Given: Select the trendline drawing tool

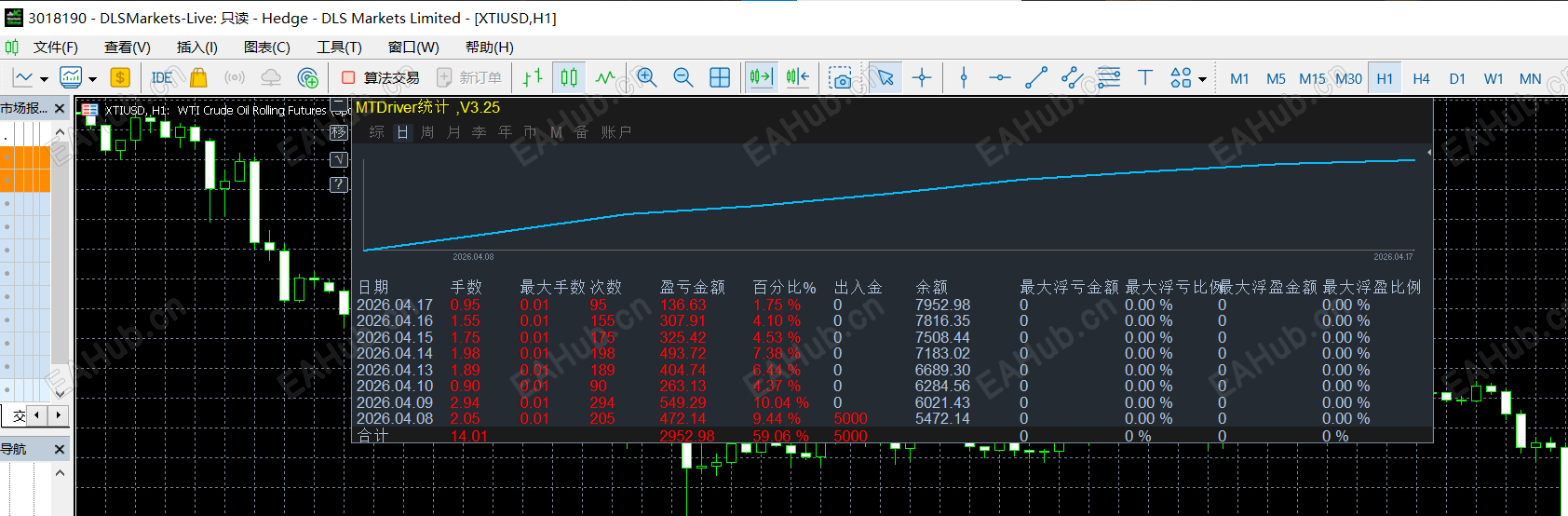Looking at the screenshot, I should (1036, 78).
